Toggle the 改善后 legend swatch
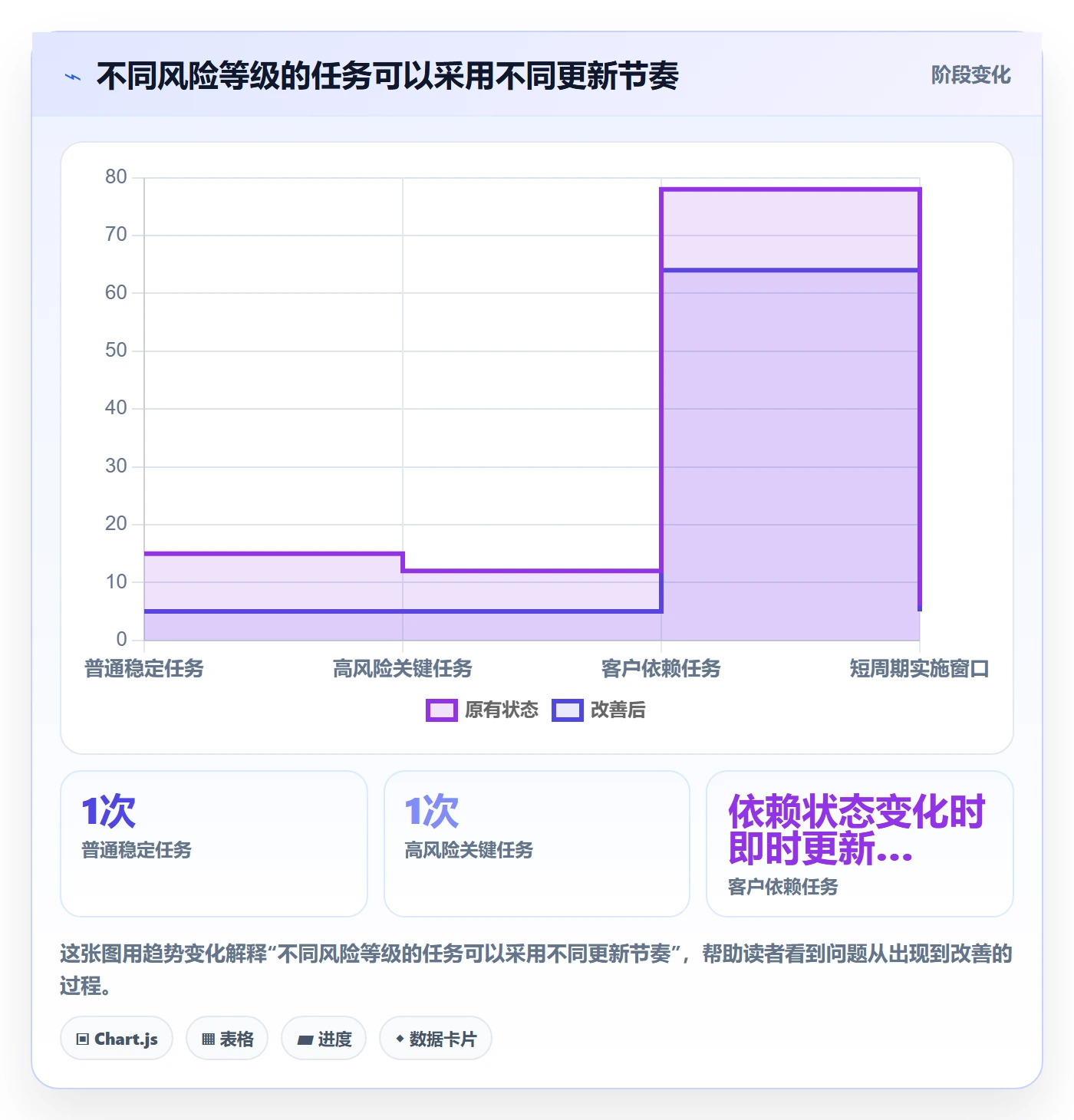1074x1120 pixels. 568,710
